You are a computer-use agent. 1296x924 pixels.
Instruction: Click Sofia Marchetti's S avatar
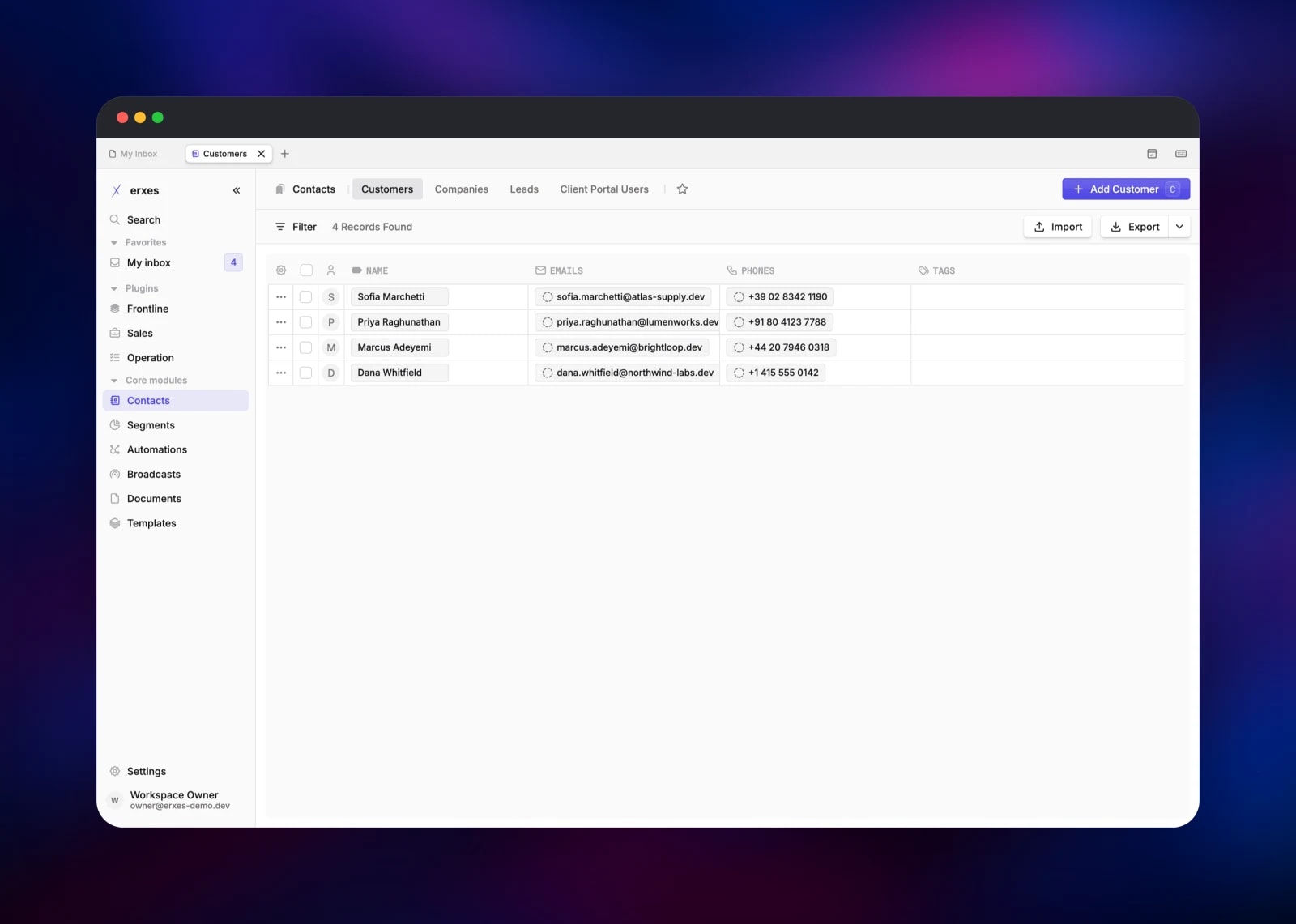click(x=330, y=297)
